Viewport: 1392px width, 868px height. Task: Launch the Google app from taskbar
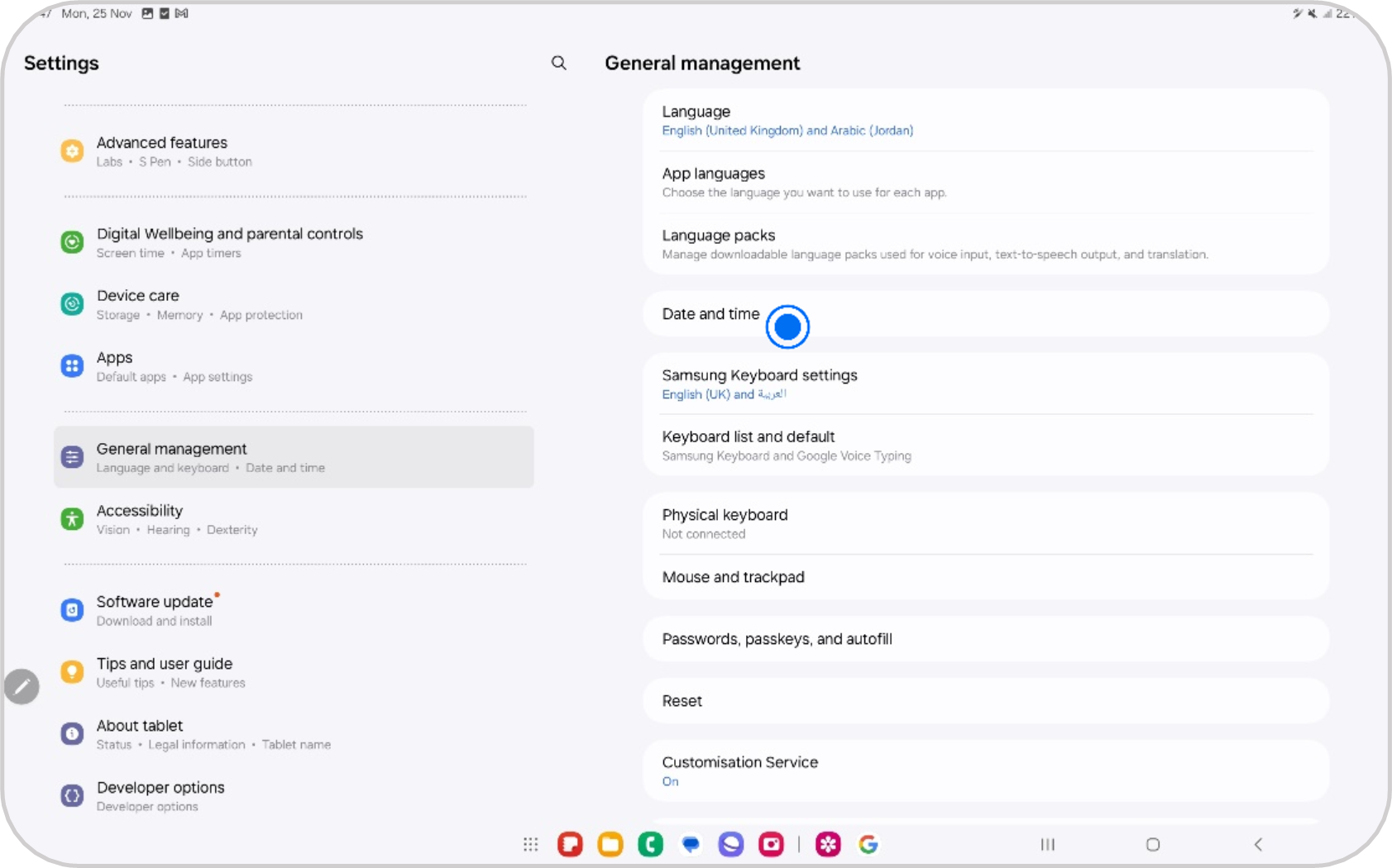(x=868, y=844)
